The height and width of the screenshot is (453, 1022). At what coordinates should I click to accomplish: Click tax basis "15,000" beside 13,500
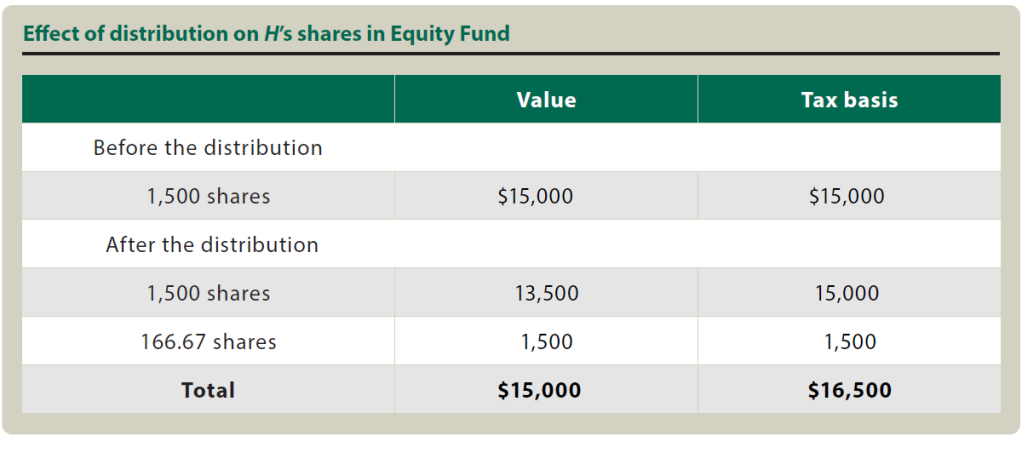pyautogui.click(x=849, y=294)
